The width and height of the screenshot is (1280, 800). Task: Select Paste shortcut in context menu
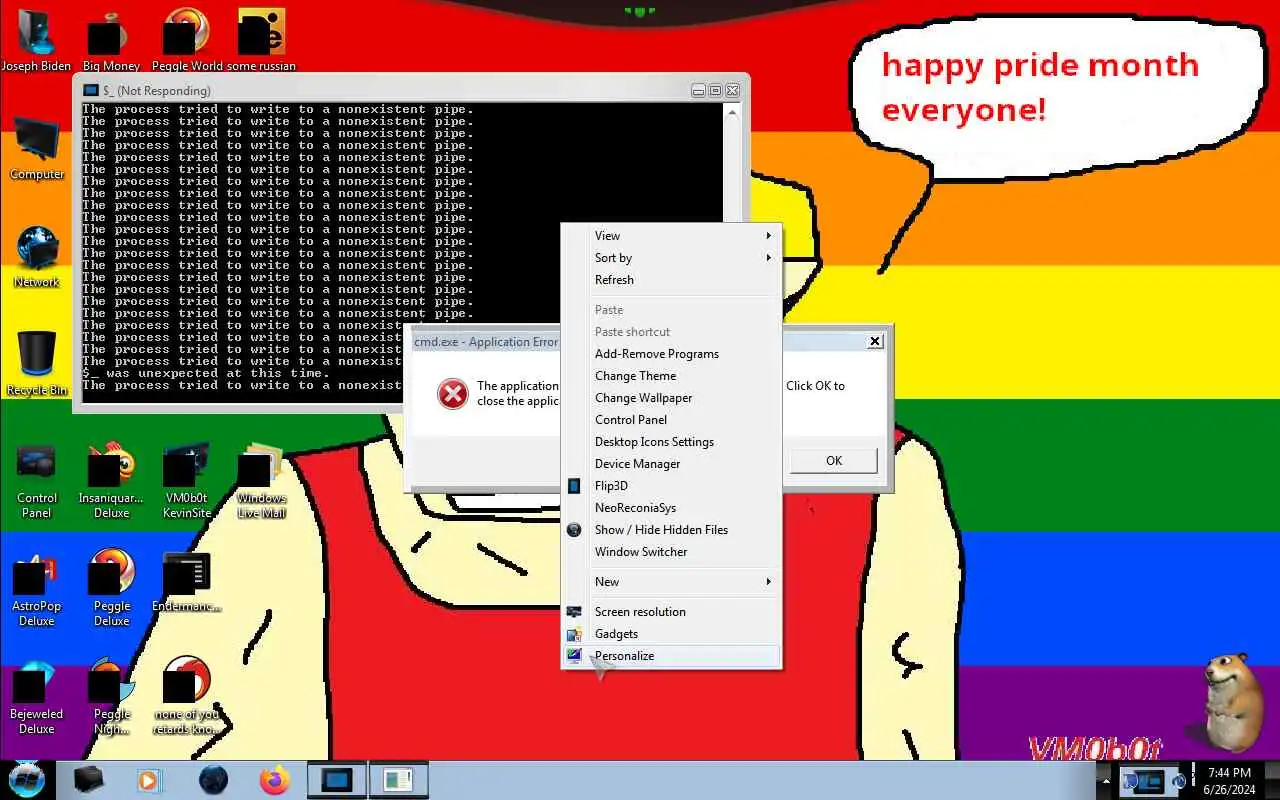pos(671,332)
